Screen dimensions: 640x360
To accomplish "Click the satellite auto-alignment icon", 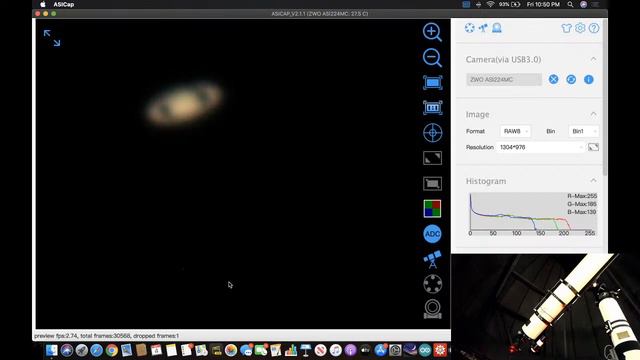I will pos(432,259).
